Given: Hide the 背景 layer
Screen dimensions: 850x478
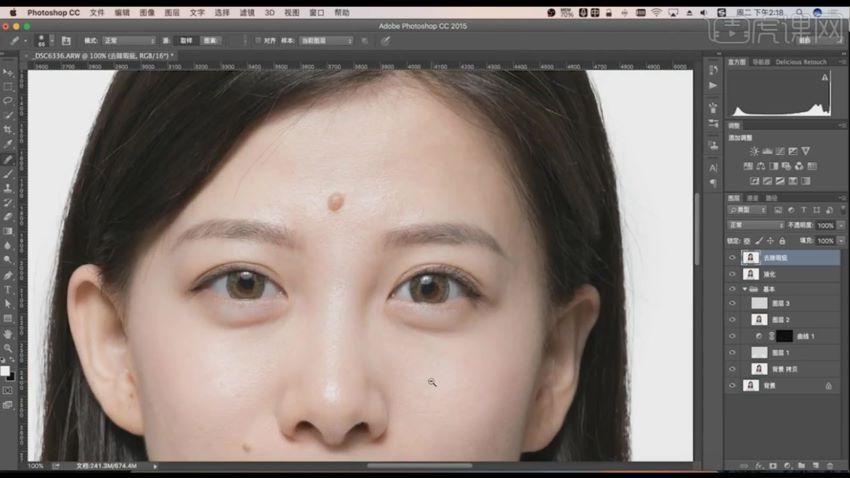Looking at the screenshot, I should pos(732,385).
